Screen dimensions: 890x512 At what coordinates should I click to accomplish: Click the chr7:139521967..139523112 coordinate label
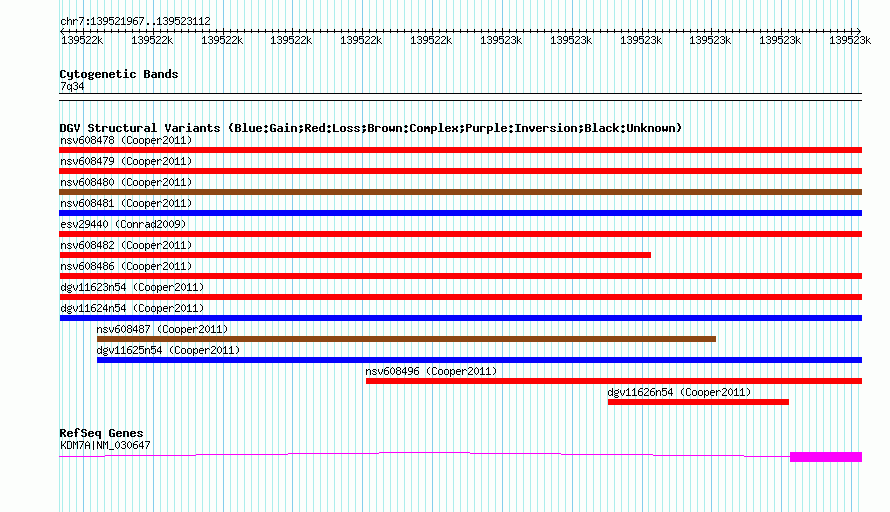(x=135, y=21)
